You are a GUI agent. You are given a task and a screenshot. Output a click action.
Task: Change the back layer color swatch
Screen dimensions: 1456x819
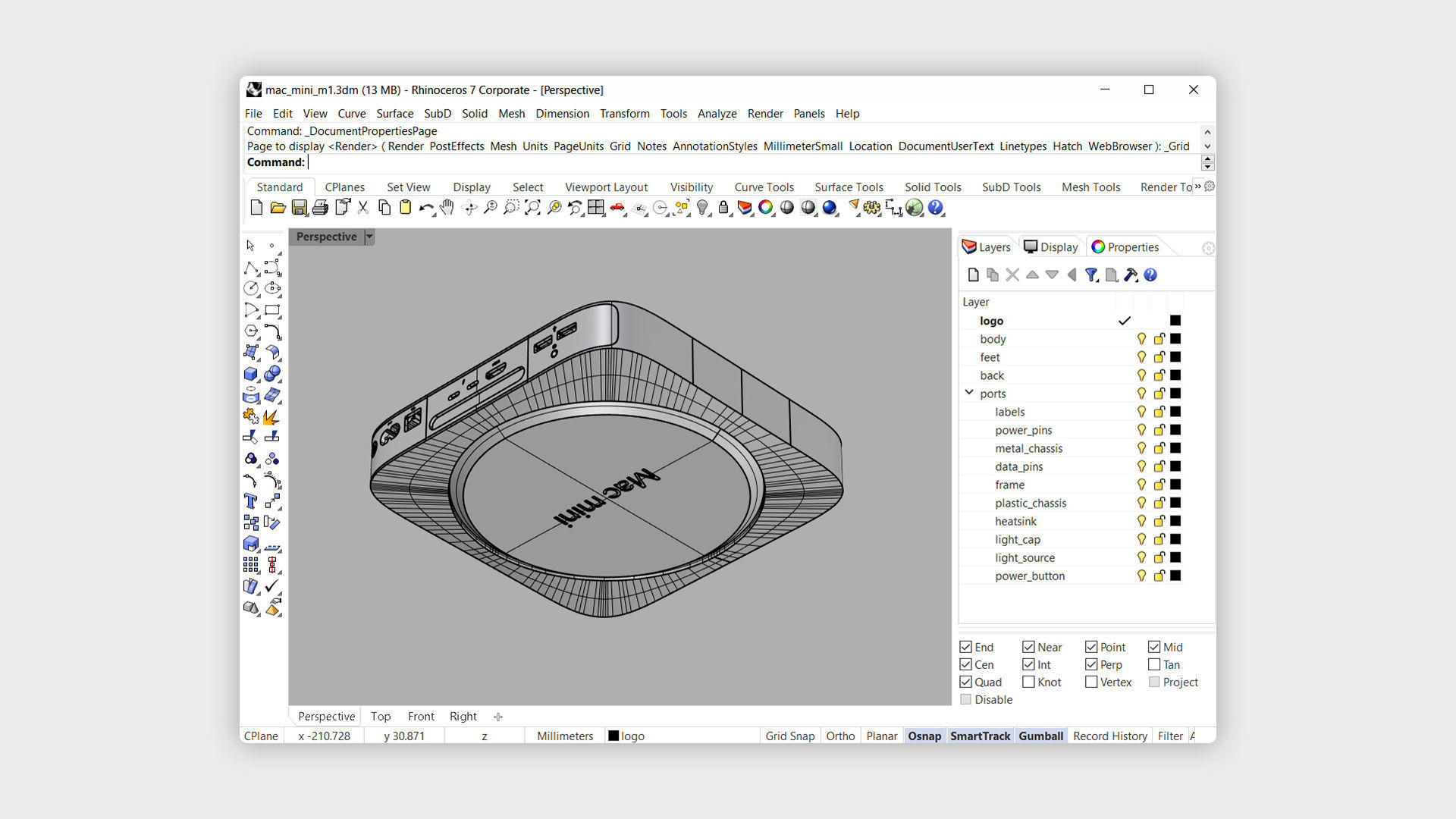pyautogui.click(x=1175, y=375)
